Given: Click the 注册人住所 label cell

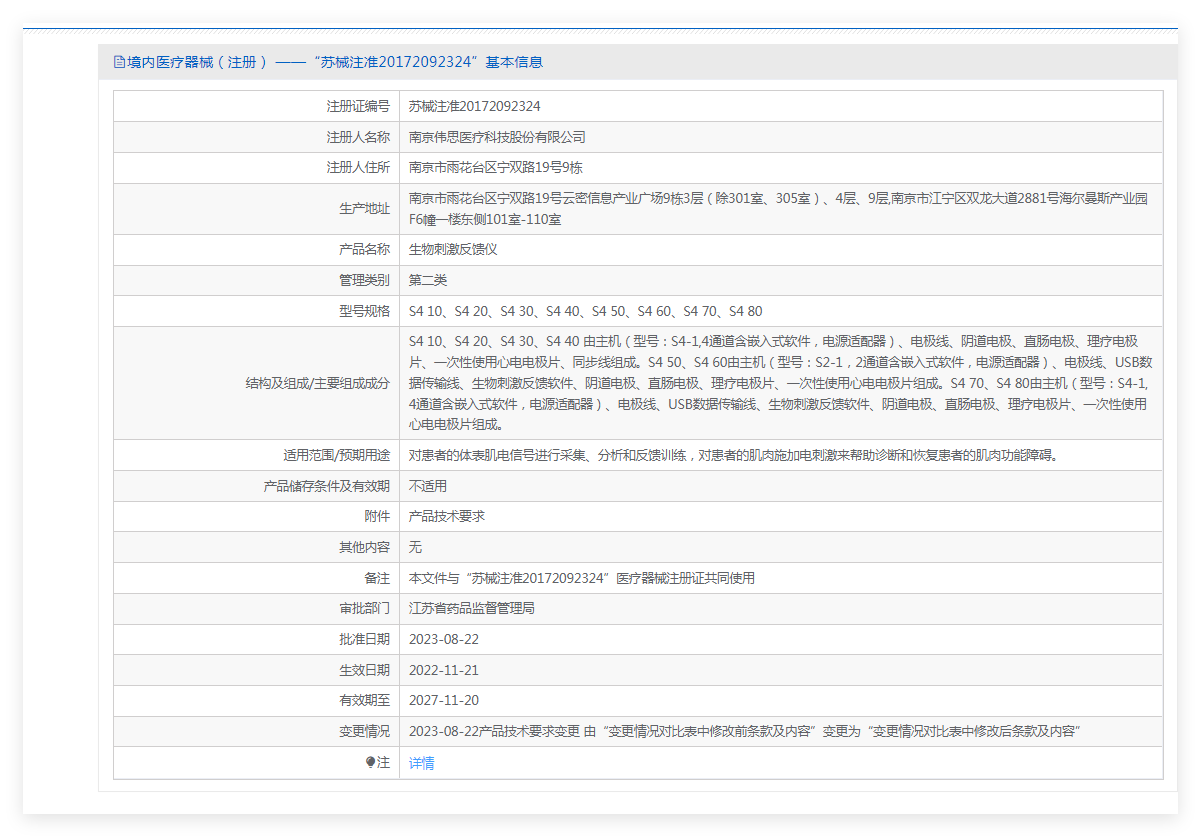Looking at the screenshot, I should tap(256, 168).
